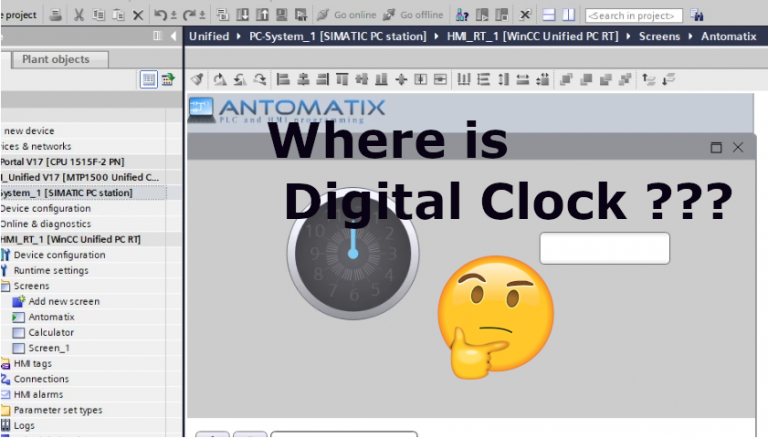Click the split editor horizontally icon
Image resolution: width=768 pixels, height=438 pixels.
[549, 15]
